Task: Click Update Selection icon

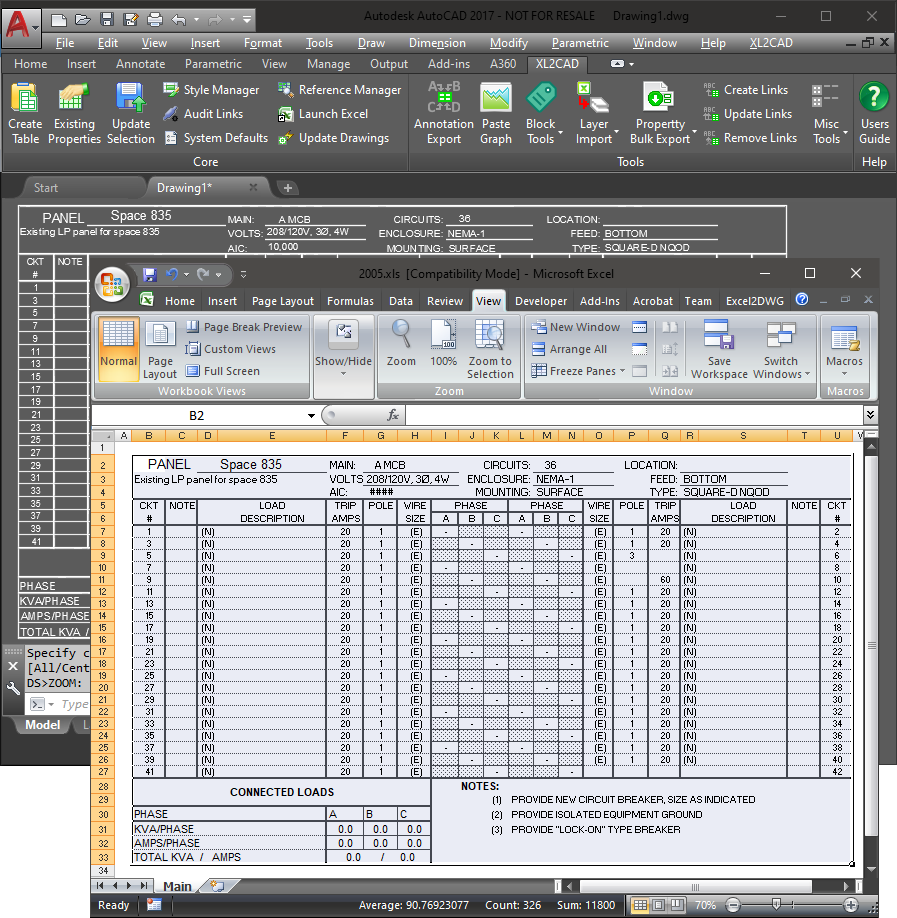Action: (131, 100)
